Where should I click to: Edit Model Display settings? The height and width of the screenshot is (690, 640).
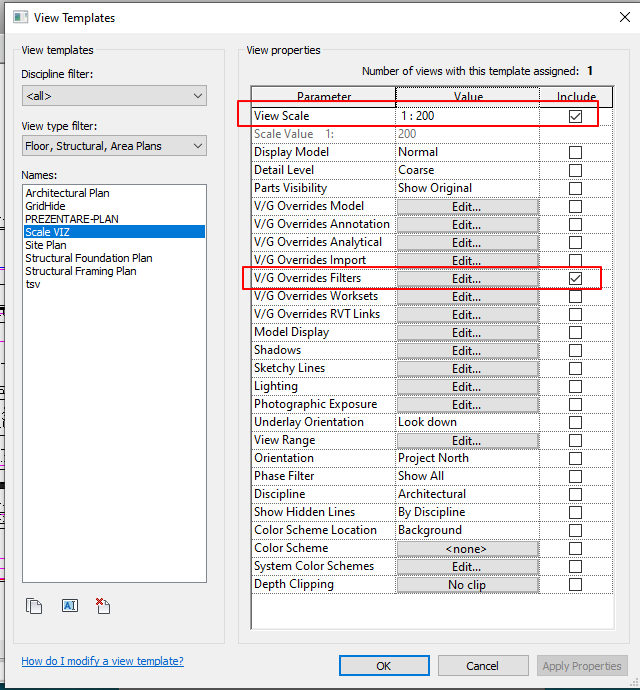(467, 333)
